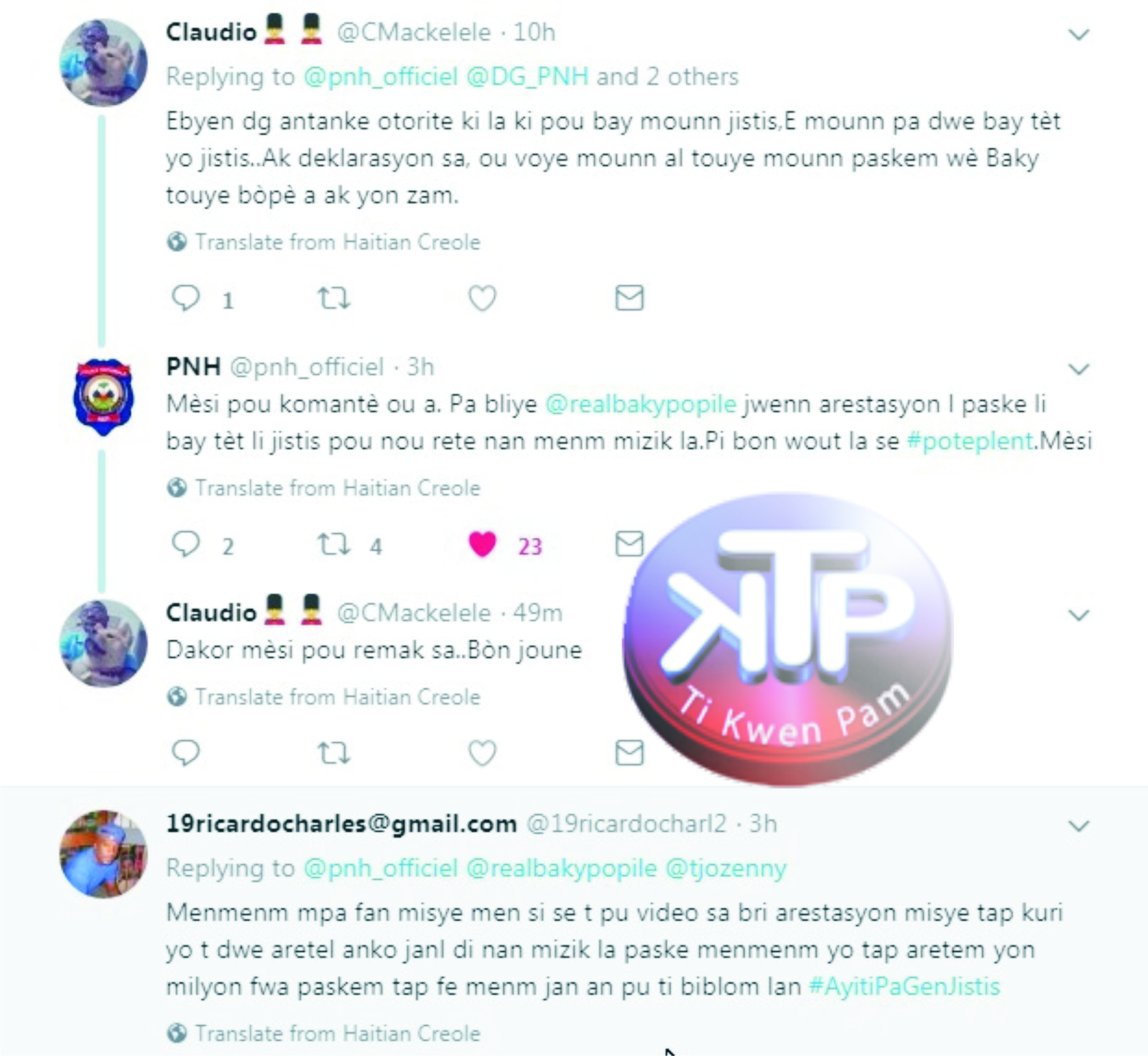Retweet the PNH tweet with 4 retweets

[x=334, y=544]
